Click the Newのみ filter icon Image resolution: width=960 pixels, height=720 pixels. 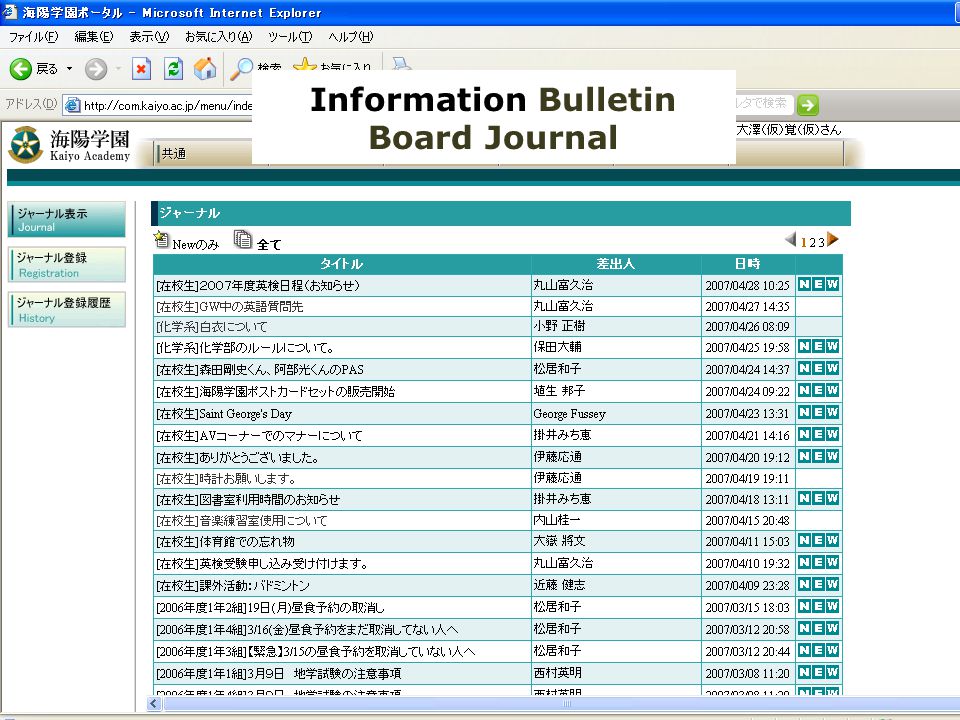162,239
